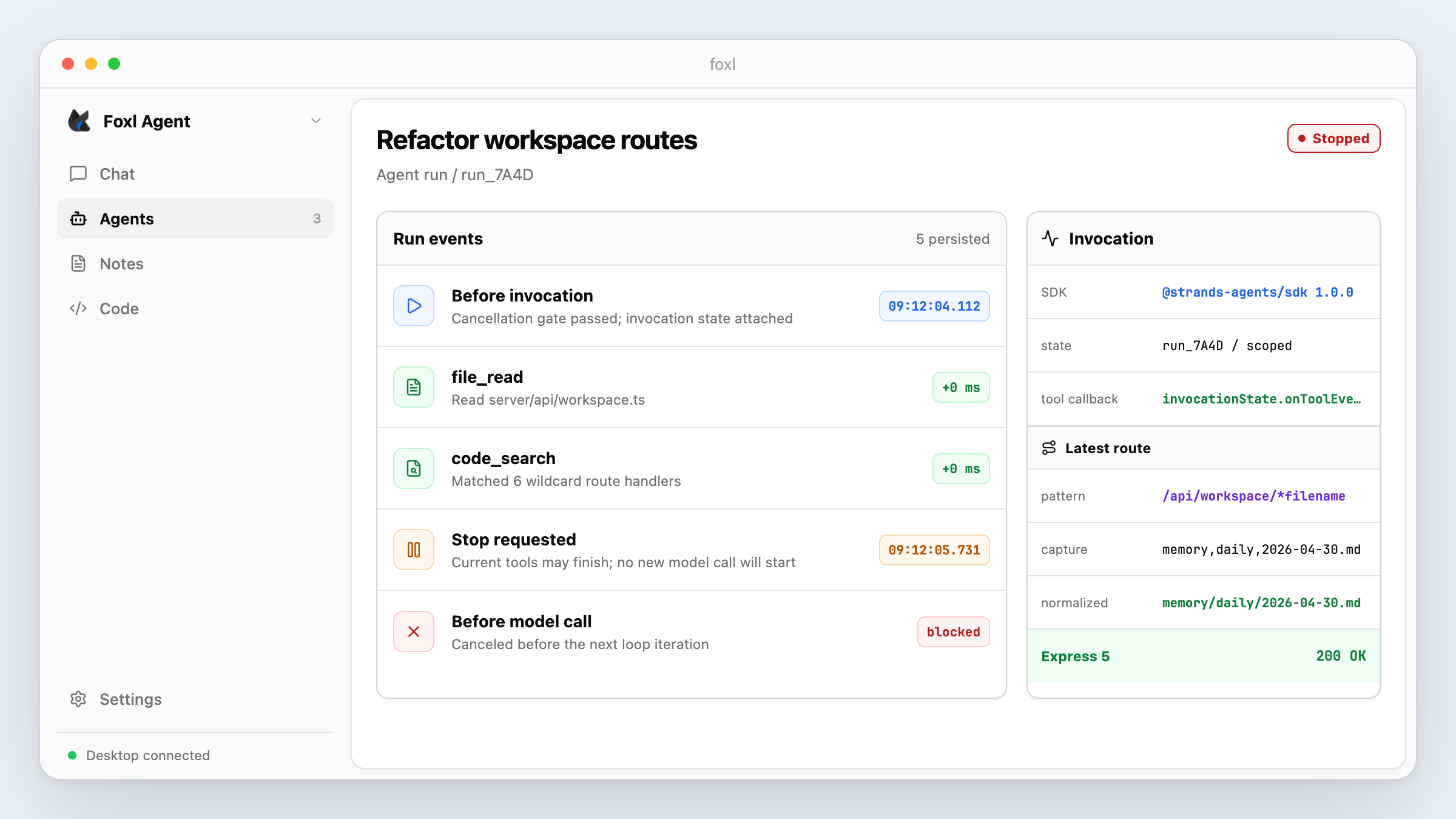The height and width of the screenshot is (819, 1456).
Task: Open Settings in the sidebar
Action: click(x=195, y=699)
